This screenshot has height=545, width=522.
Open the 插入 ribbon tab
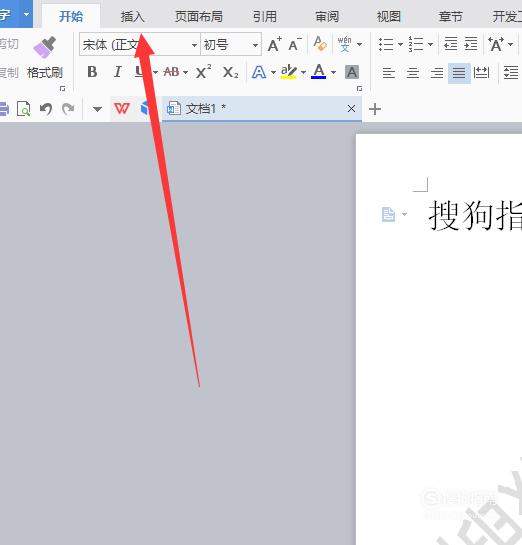coord(132,16)
